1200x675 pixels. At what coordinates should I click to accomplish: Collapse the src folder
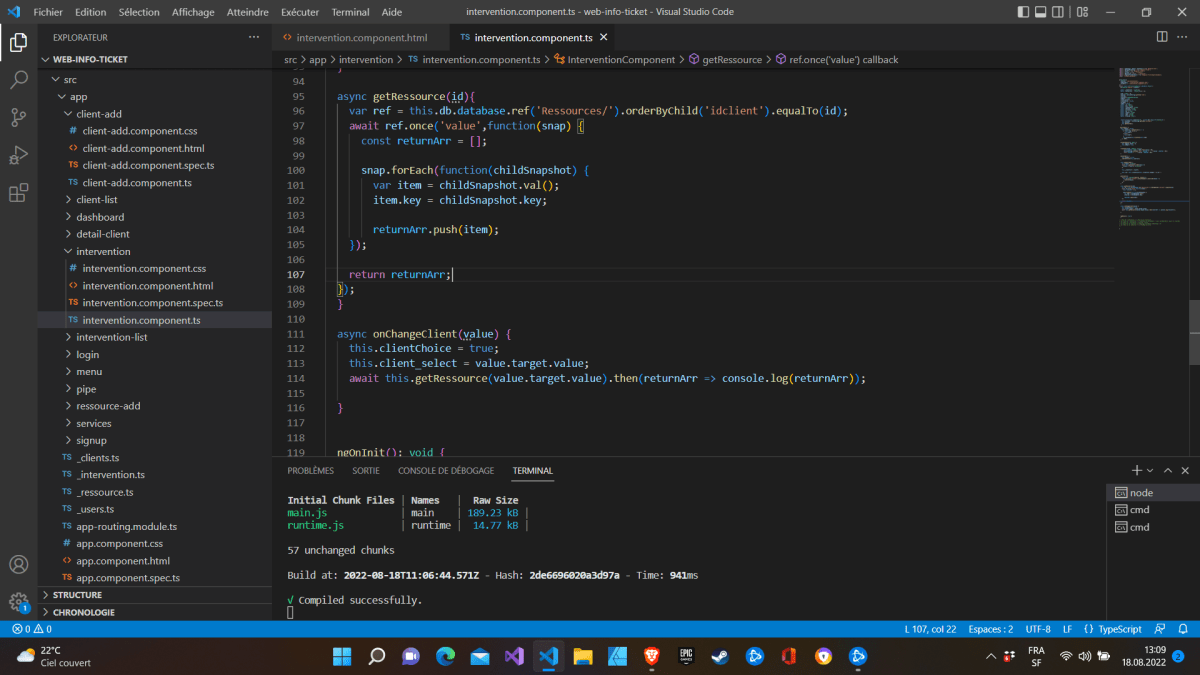pos(155,80)
